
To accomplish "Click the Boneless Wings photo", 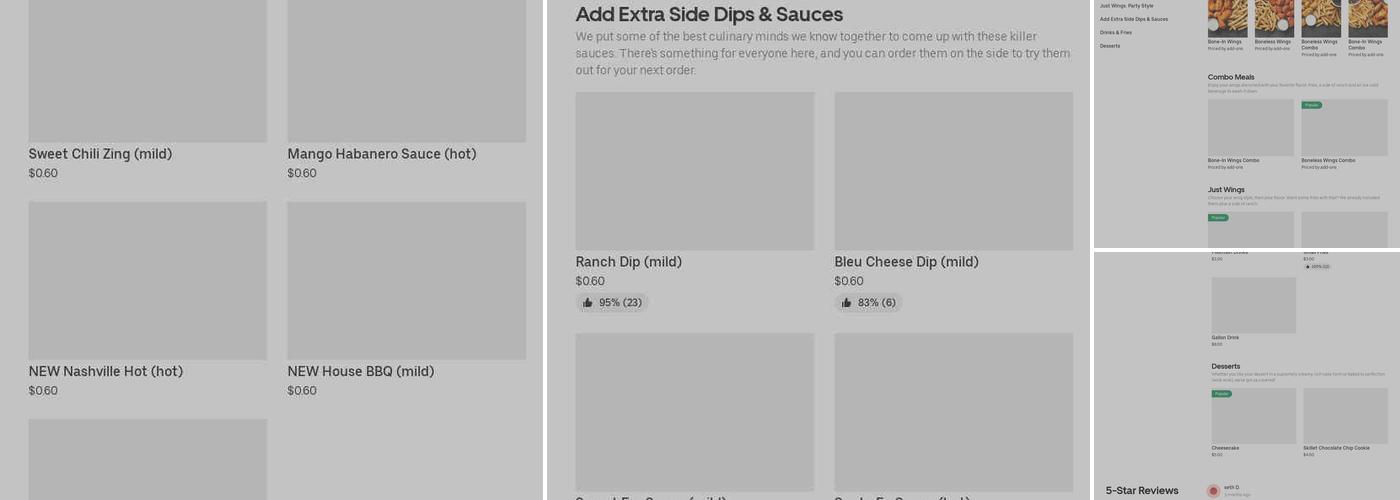I will point(1274,18).
